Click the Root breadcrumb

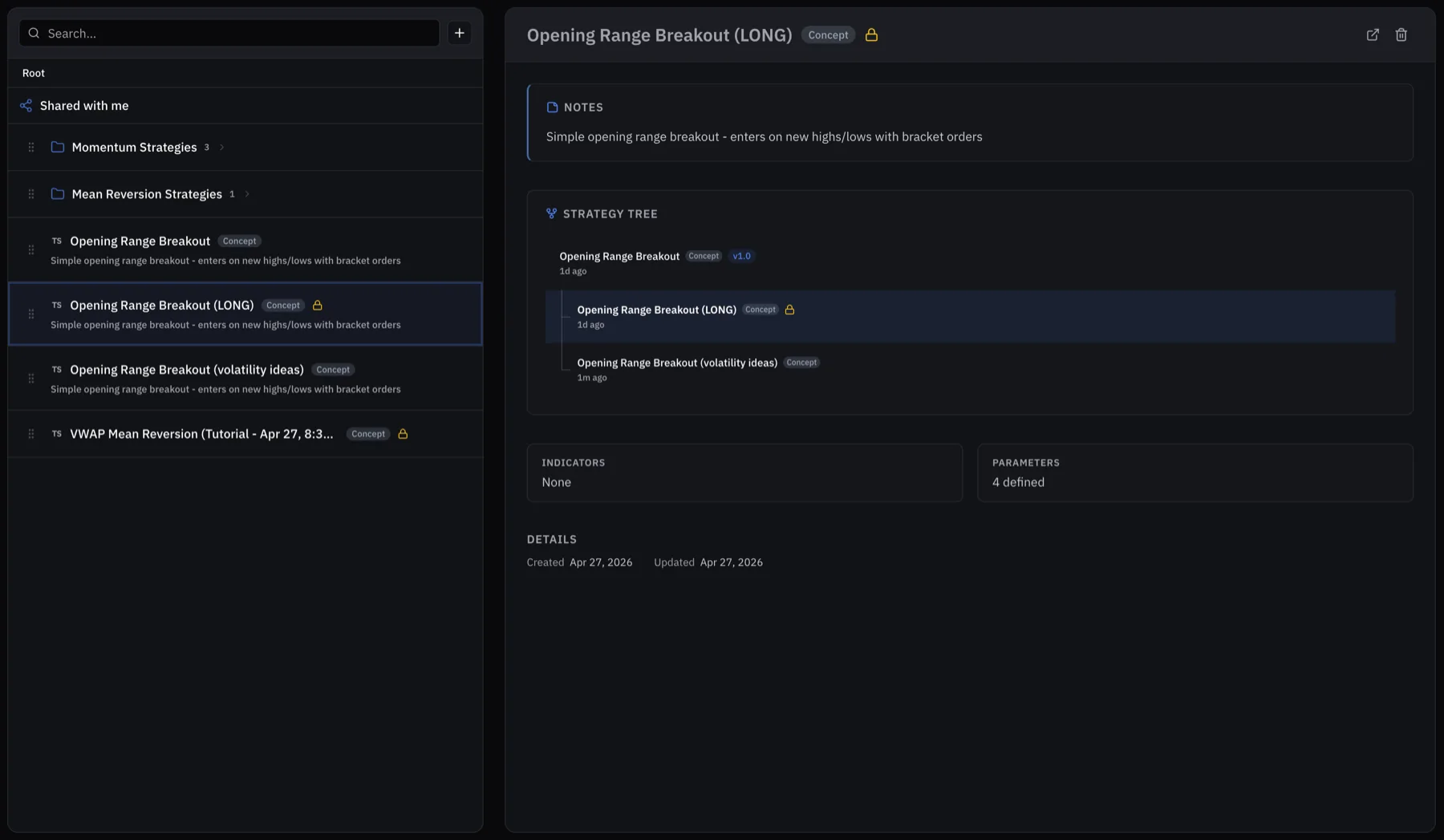34,73
